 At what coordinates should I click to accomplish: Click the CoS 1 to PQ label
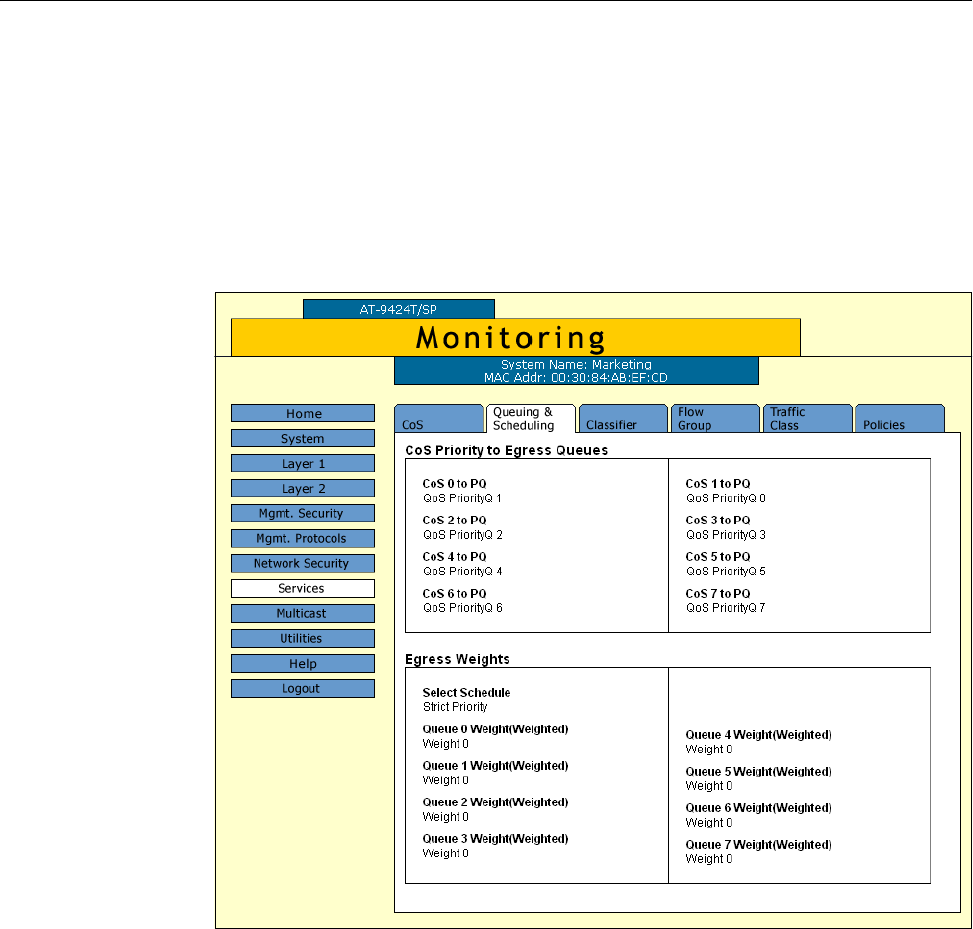[x=718, y=483]
